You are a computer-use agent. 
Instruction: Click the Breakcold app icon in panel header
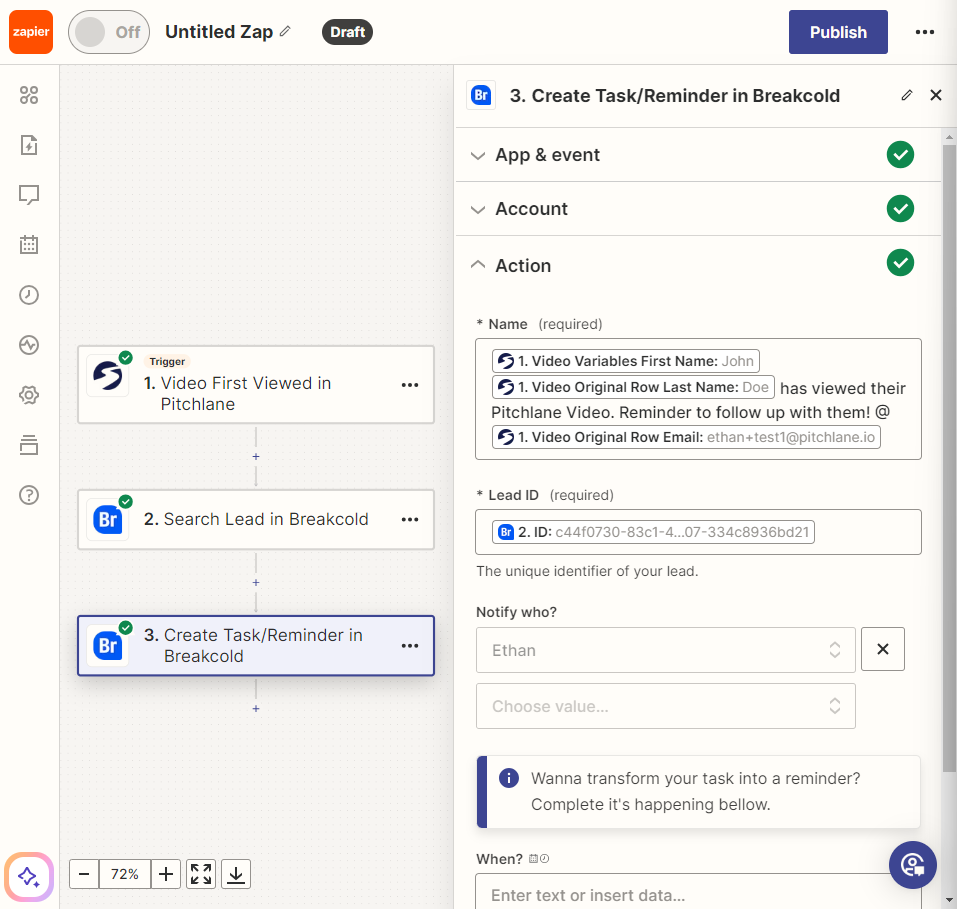pyautogui.click(x=481, y=95)
